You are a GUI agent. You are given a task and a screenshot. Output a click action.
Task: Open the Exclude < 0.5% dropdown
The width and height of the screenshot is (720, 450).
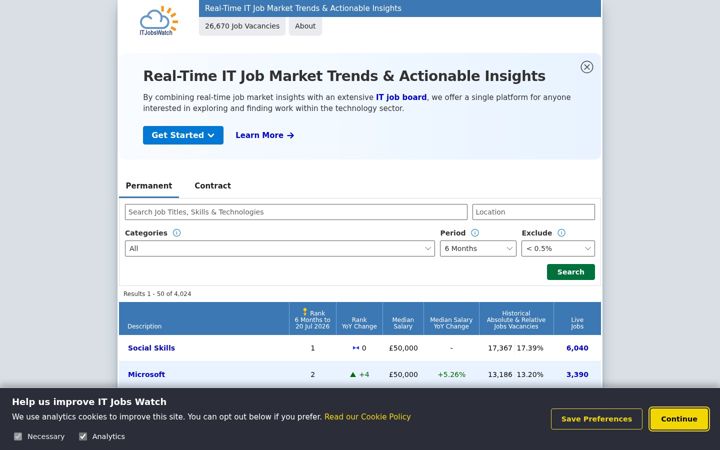[558, 248]
